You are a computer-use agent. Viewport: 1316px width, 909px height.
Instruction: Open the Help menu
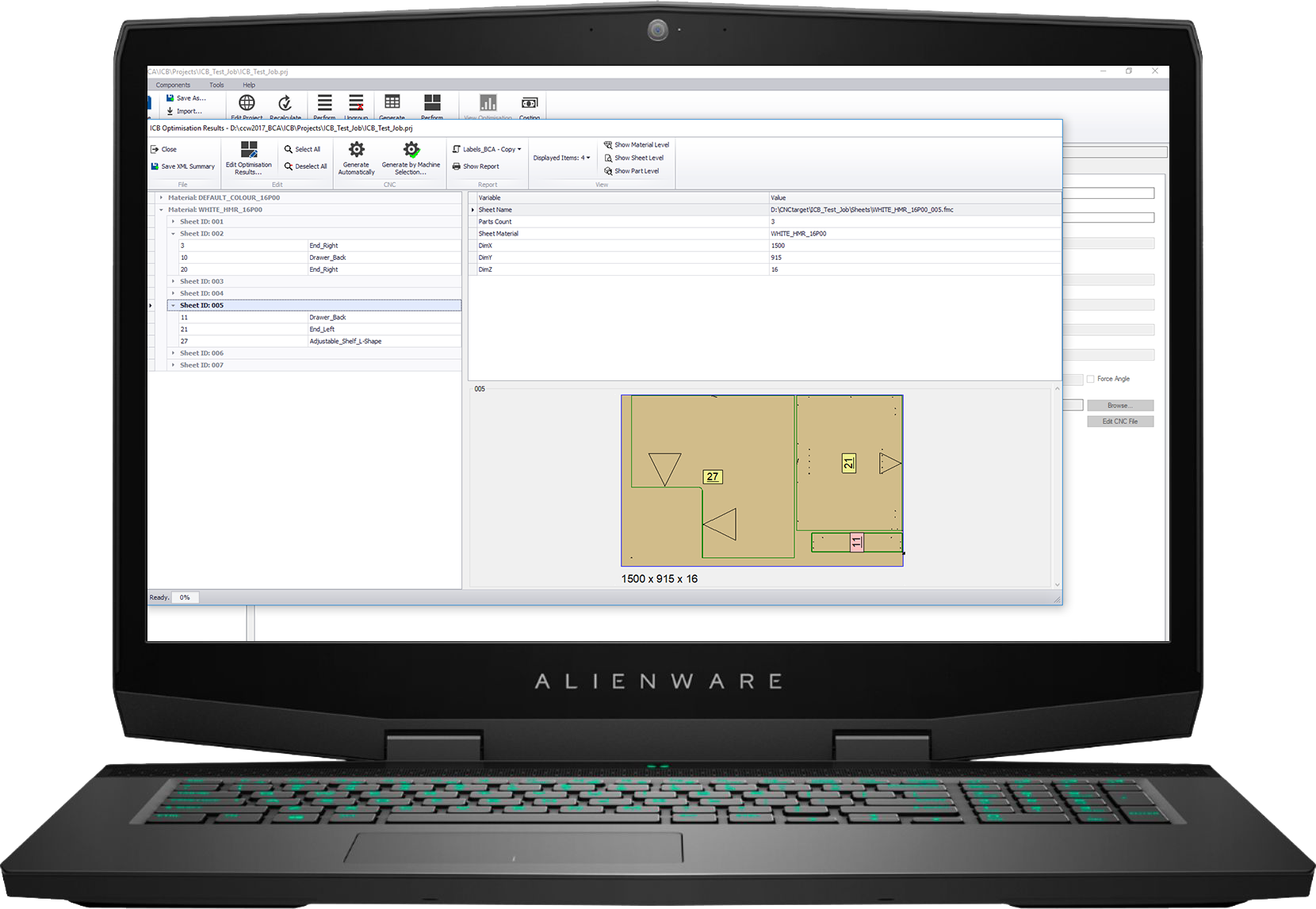[x=249, y=85]
